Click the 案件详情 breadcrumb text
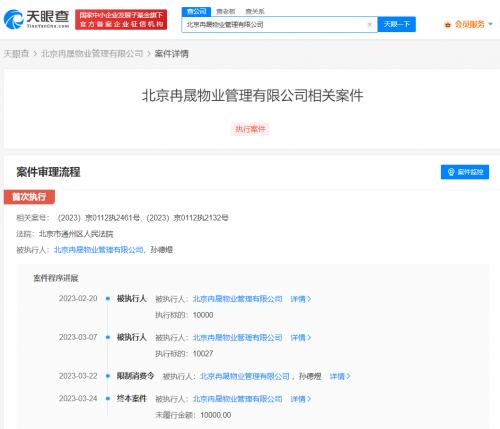Screen dimensions: 500x429 click(172, 54)
